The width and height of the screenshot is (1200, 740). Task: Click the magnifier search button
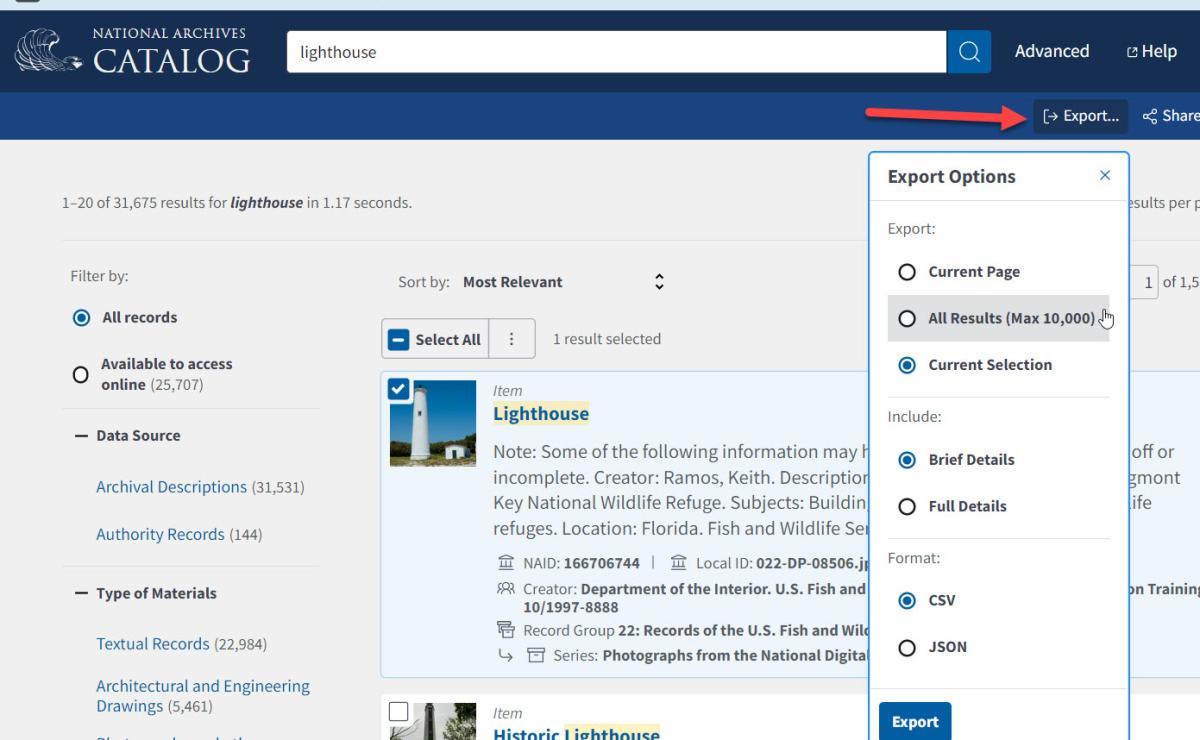[968, 52]
